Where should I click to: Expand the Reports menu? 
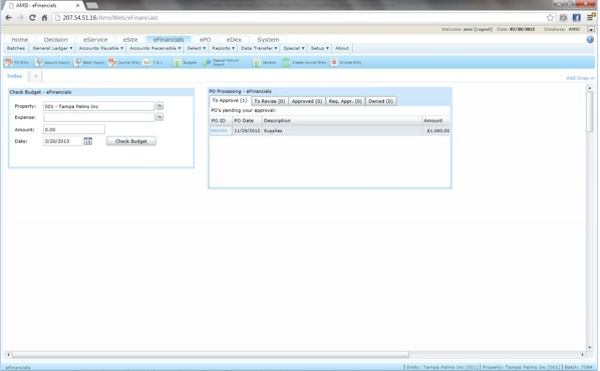click(223, 48)
